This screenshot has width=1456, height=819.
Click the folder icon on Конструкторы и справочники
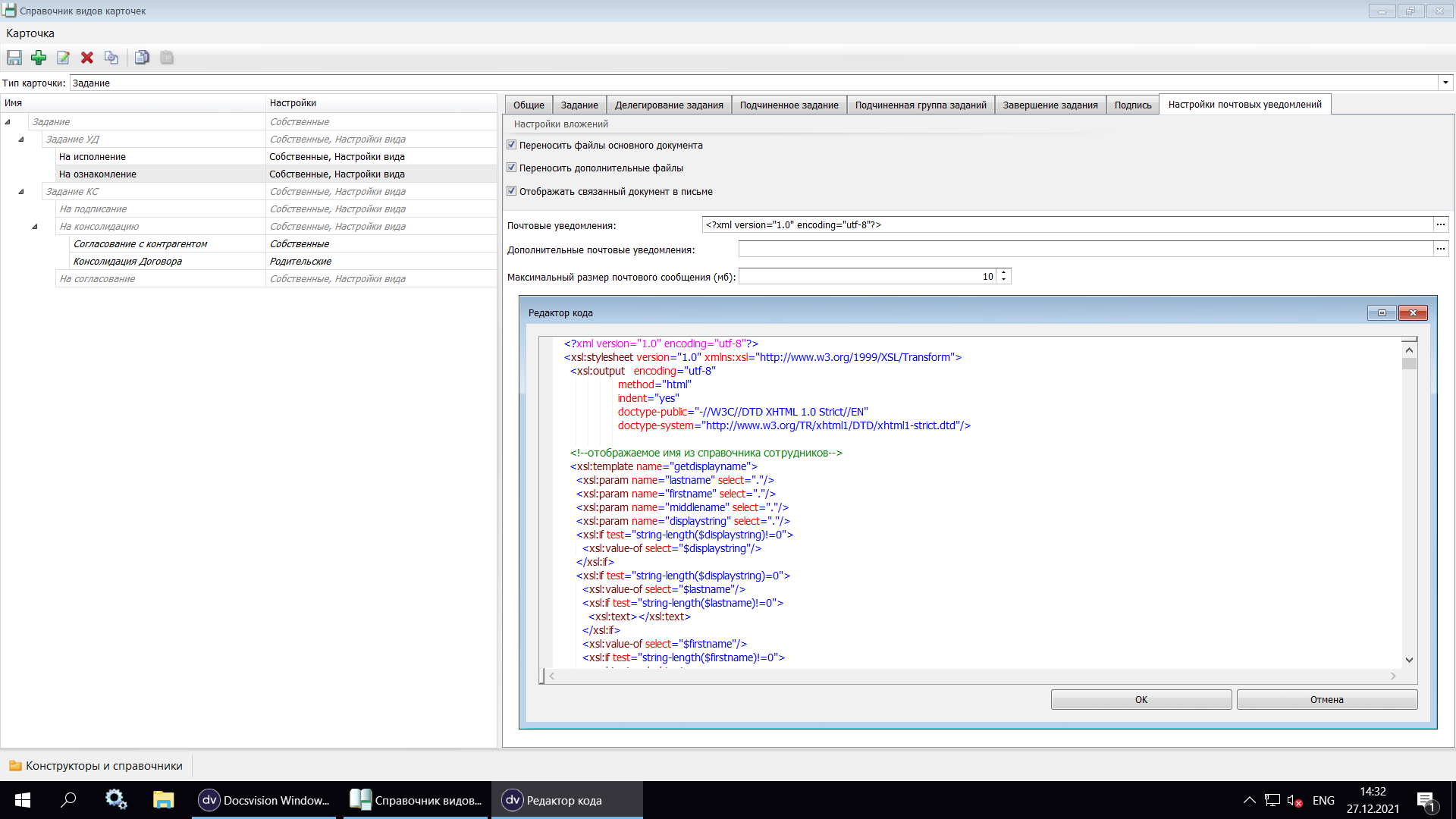pyautogui.click(x=15, y=766)
